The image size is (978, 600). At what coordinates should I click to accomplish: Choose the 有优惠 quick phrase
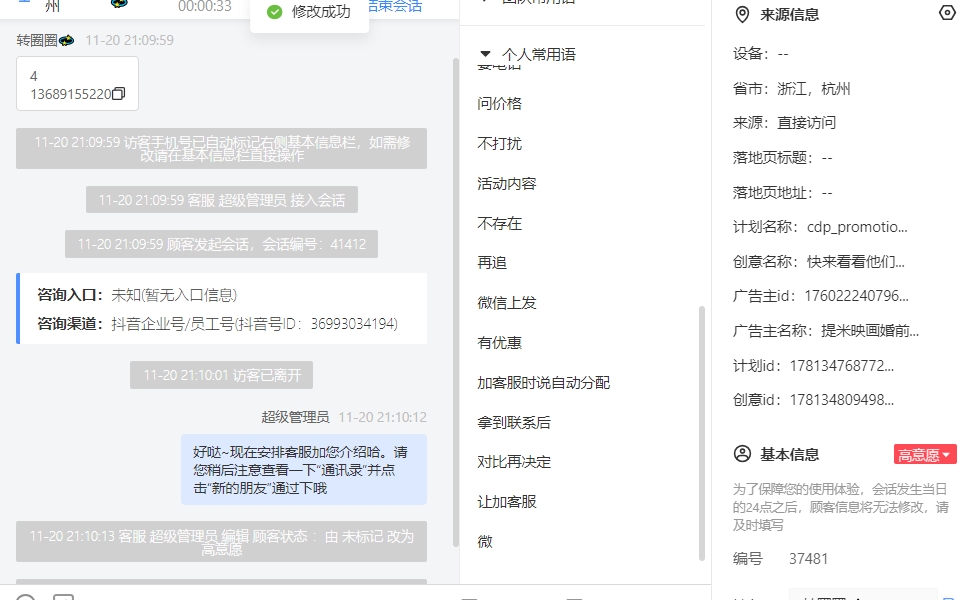click(x=500, y=343)
